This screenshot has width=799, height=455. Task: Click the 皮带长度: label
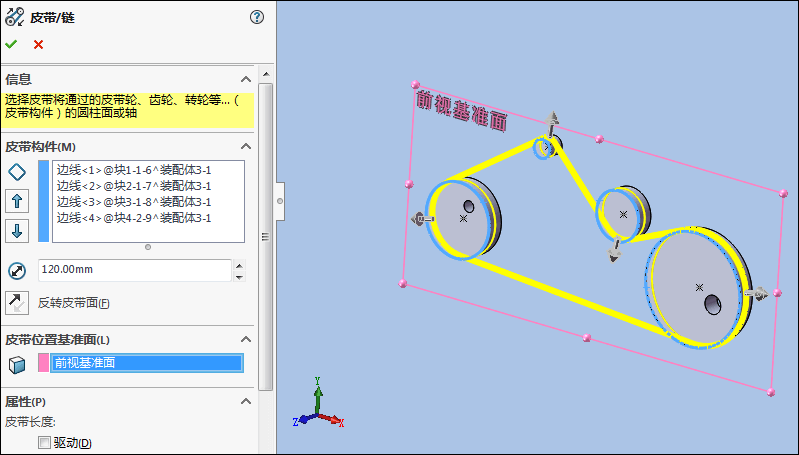pyautogui.click(x=31, y=422)
